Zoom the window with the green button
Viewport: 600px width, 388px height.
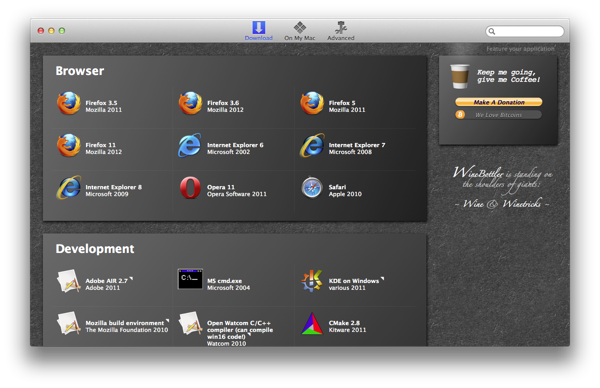62,31
